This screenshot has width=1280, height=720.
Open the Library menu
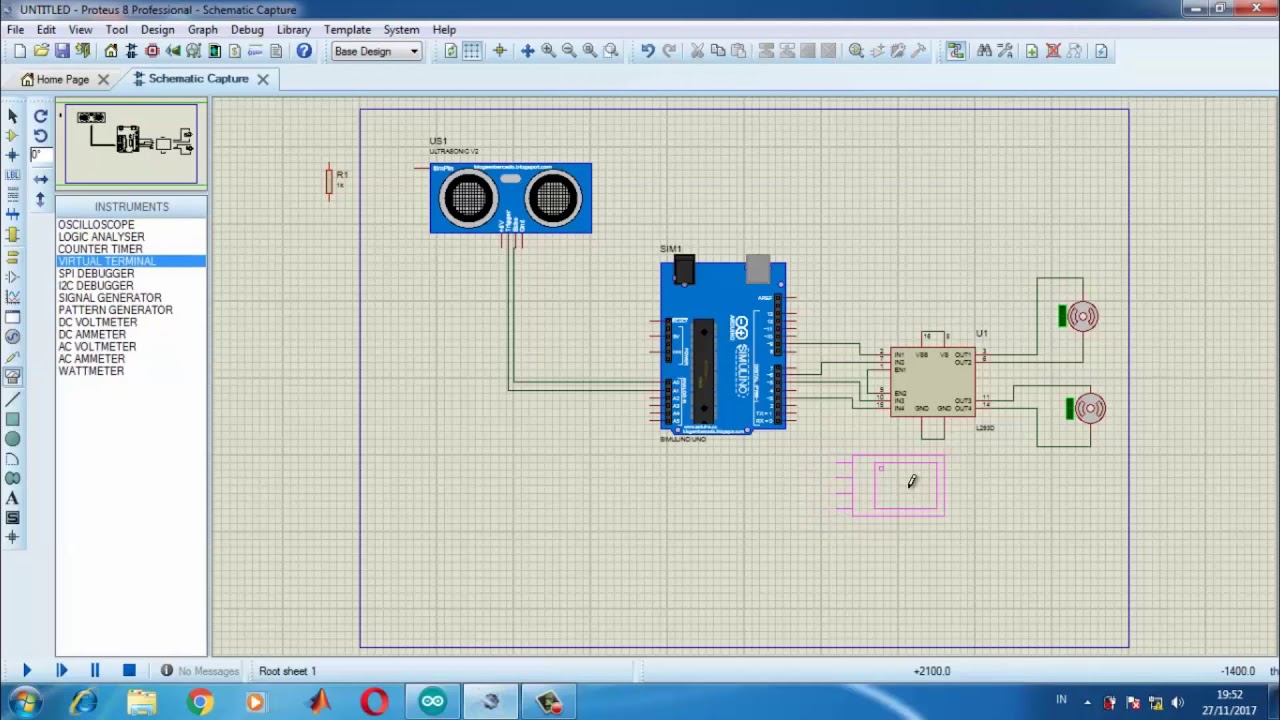tap(293, 30)
